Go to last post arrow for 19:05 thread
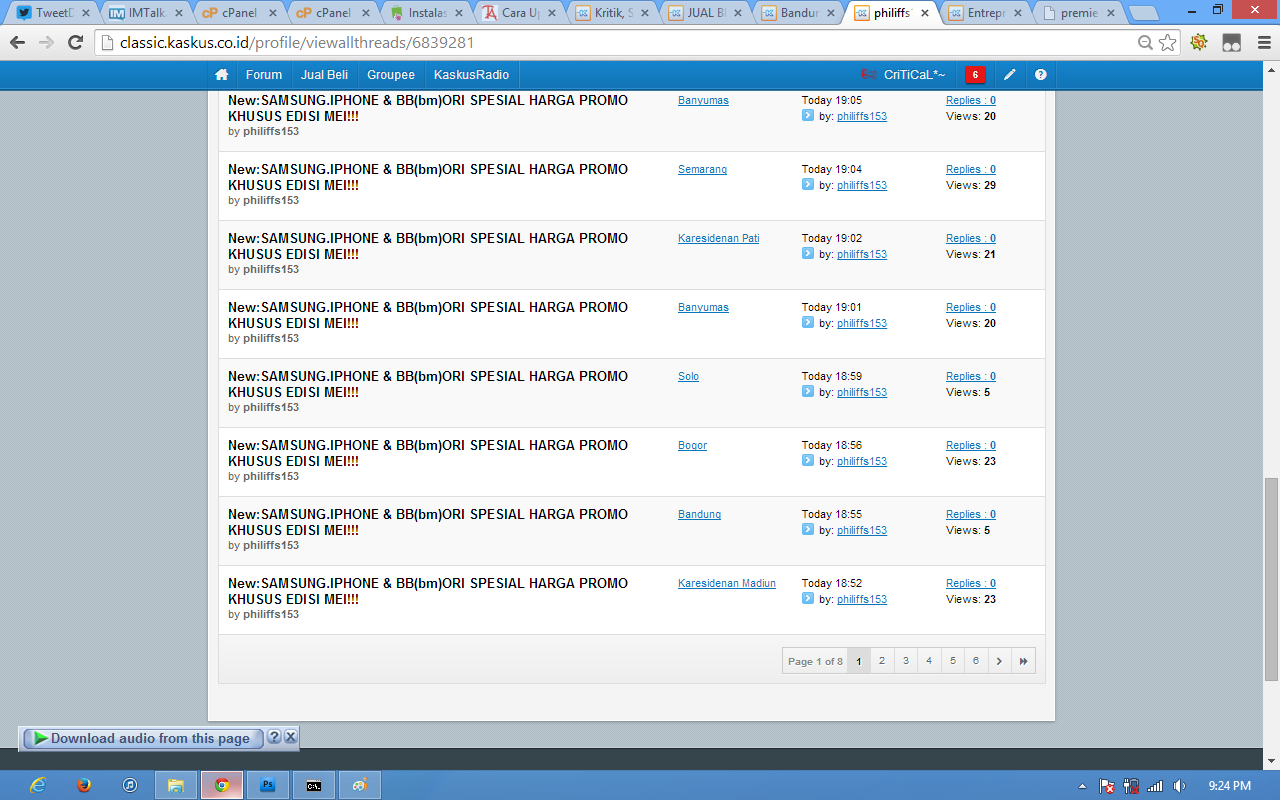The width and height of the screenshot is (1280, 800). (x=808, y=116)
